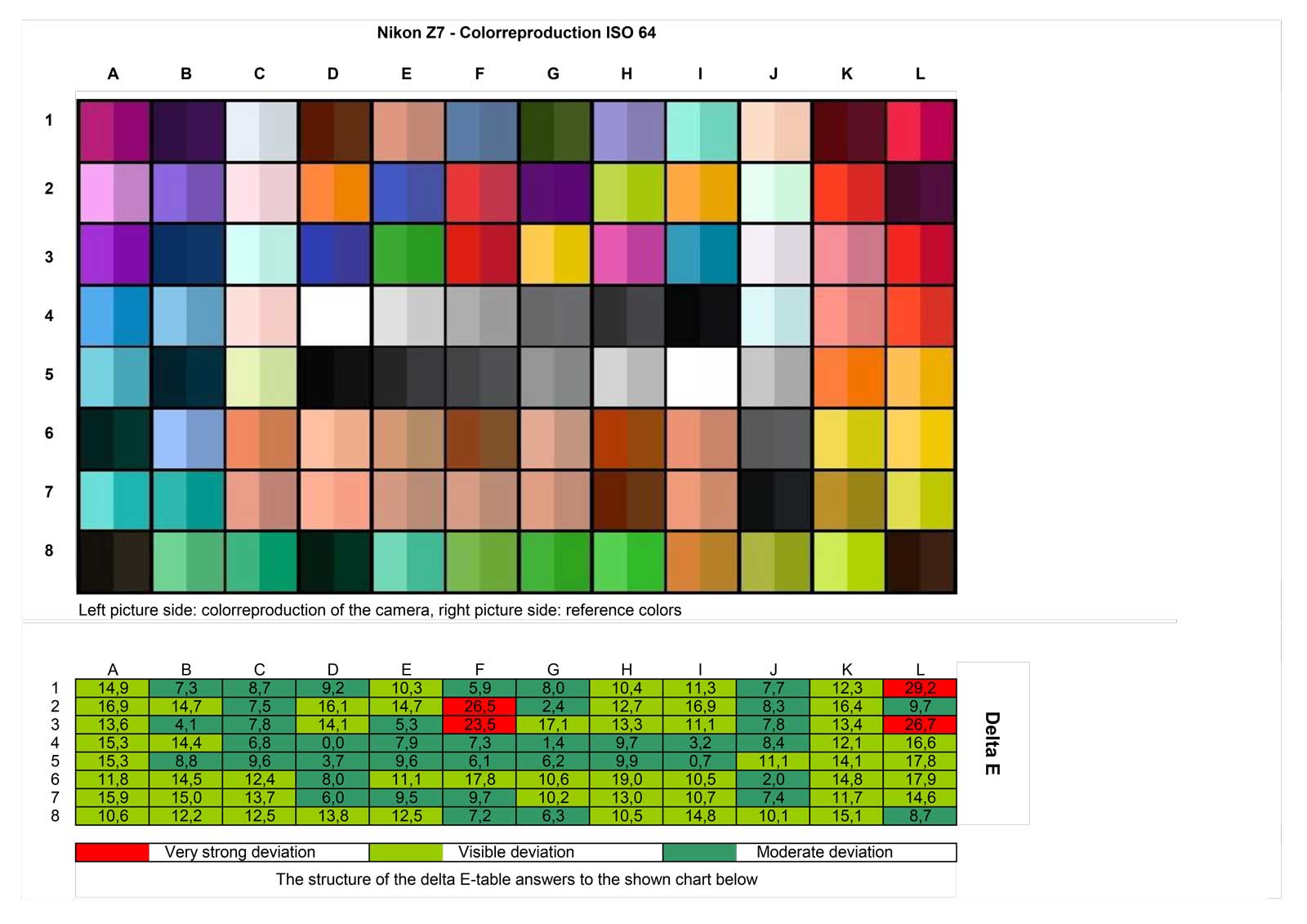Pick the near-black patch at chart position I4
1307x924 pixels.
[702, 315]
